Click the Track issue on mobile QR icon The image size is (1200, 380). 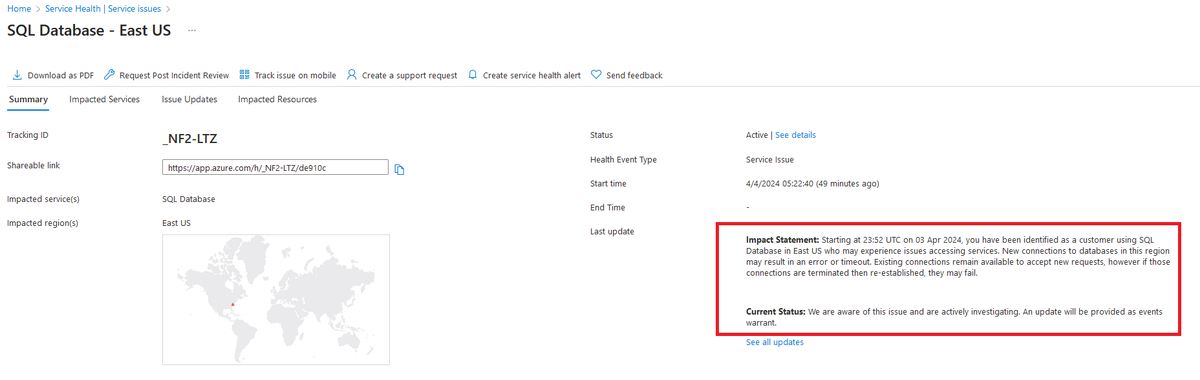pyautogui.click(x=245, y=75)
